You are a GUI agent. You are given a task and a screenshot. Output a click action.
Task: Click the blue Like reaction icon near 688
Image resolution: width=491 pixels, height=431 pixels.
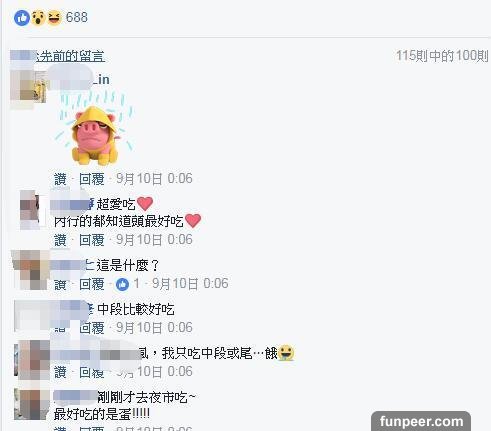pyautogui.click(x=22, y=18)
